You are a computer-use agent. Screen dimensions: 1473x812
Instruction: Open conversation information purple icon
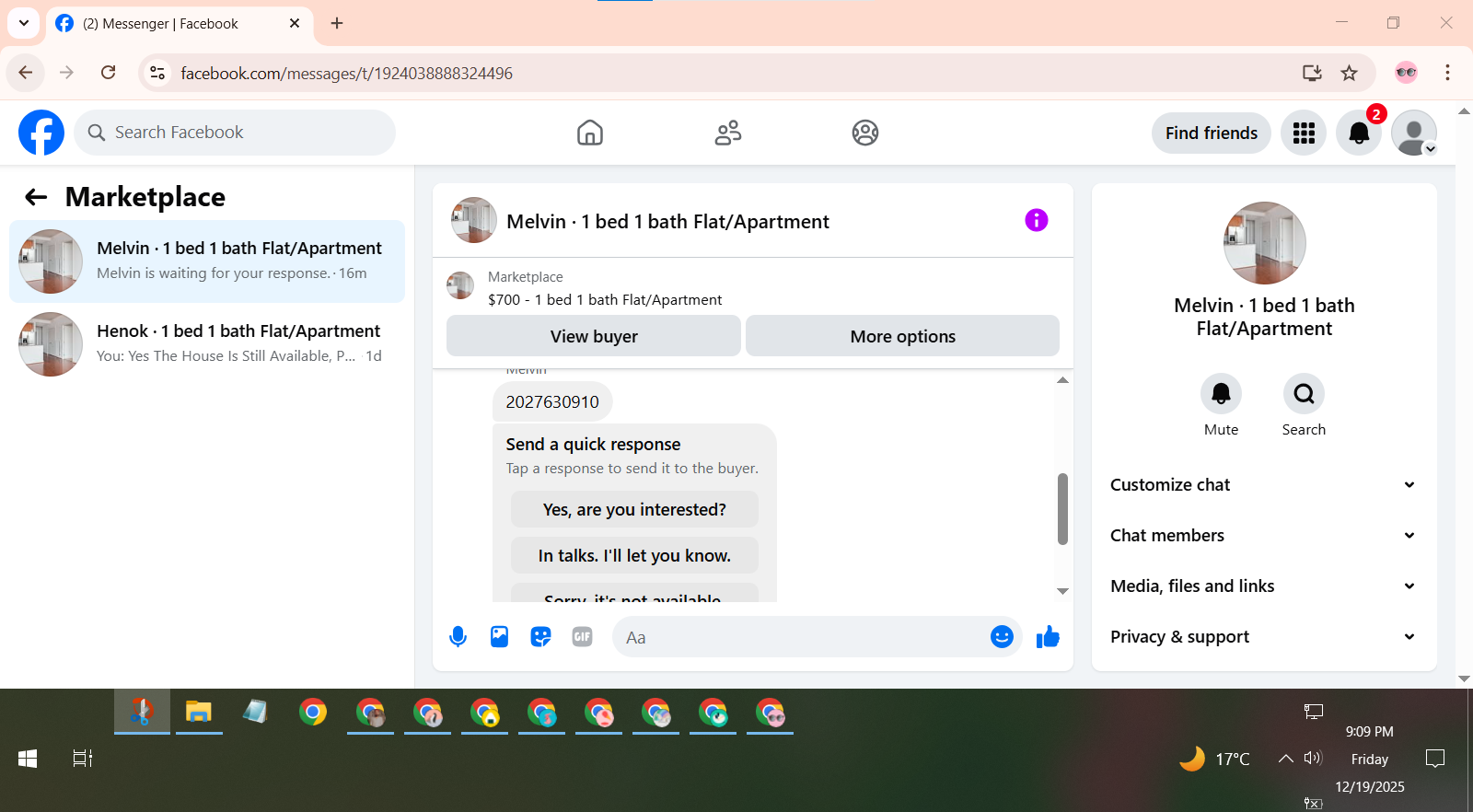point(1037,220)
